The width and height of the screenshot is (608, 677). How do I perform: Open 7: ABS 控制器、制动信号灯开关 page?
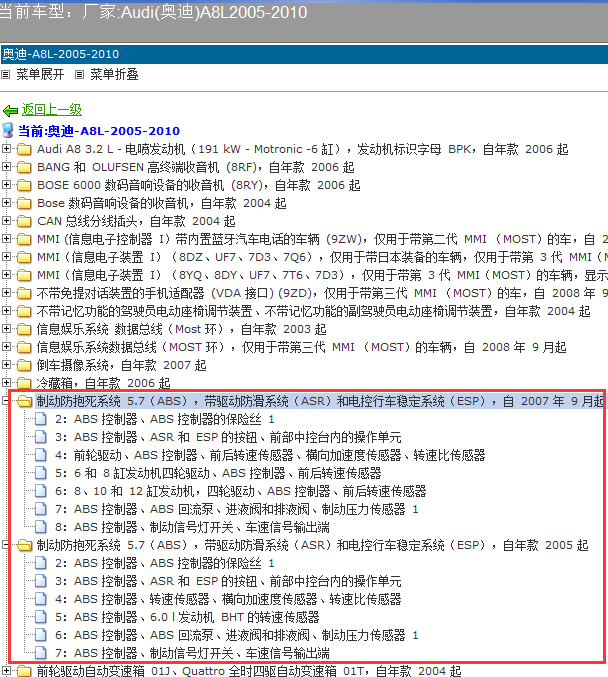192,653
